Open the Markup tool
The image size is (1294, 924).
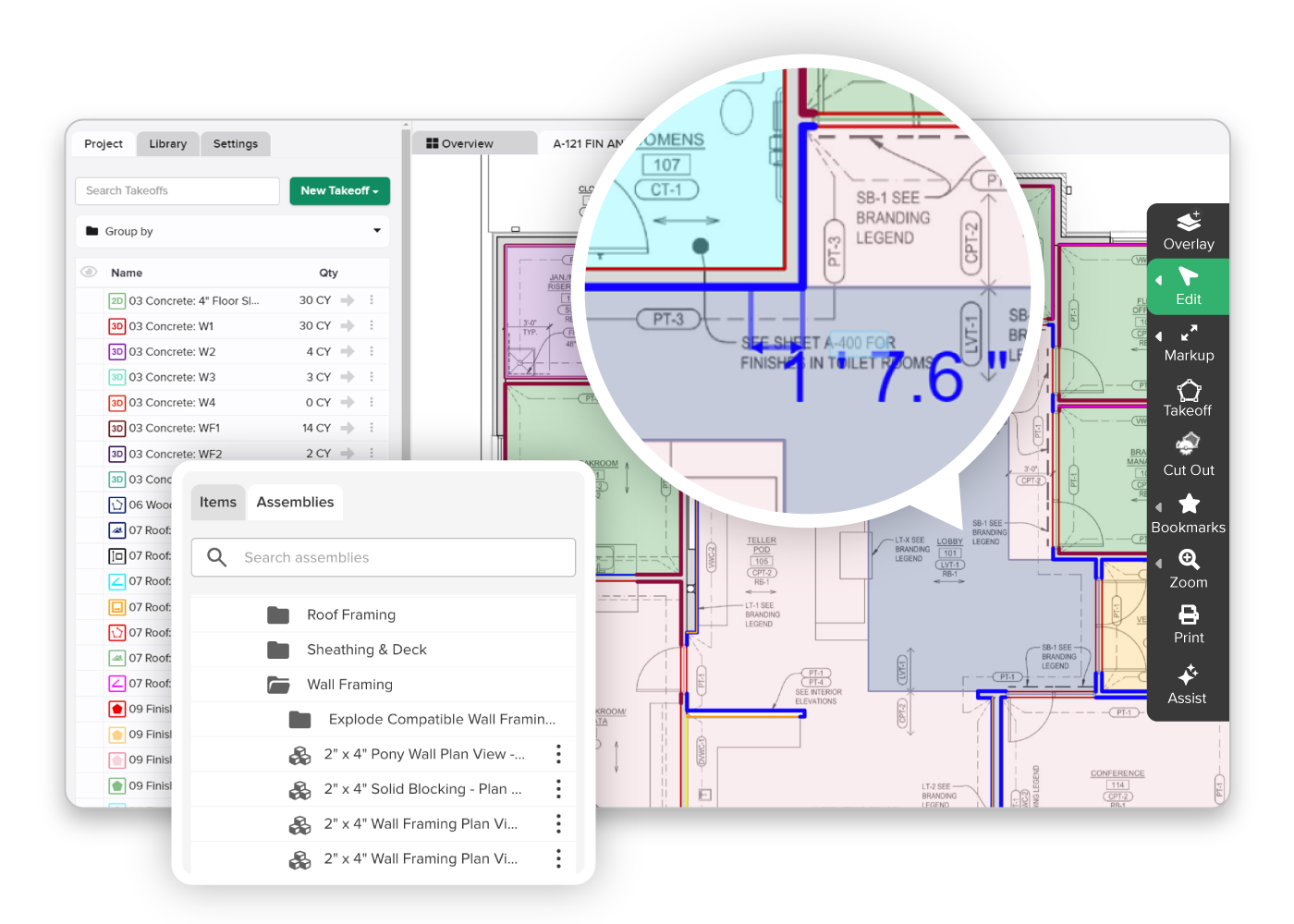[1188, 343]
